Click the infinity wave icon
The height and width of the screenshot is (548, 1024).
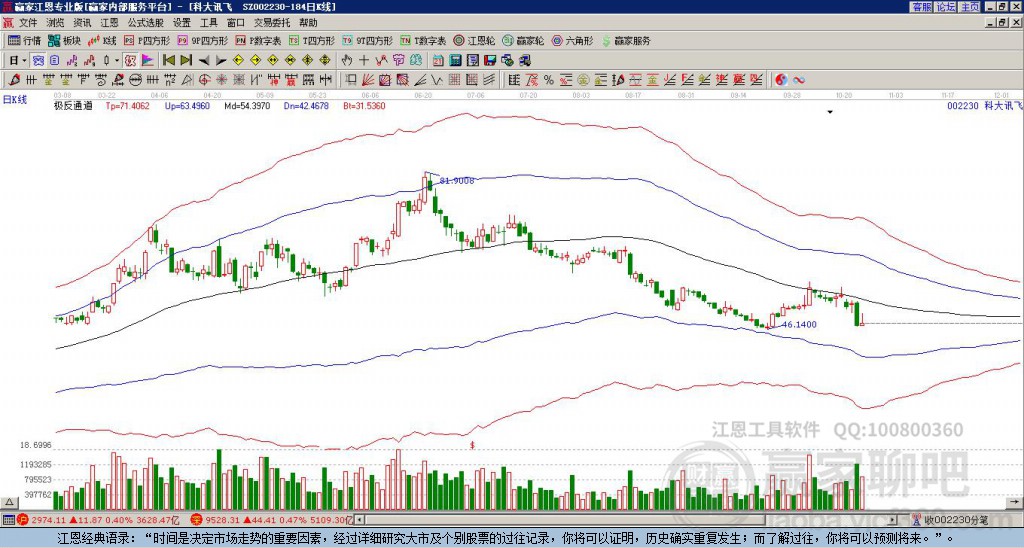click(799, 80)
